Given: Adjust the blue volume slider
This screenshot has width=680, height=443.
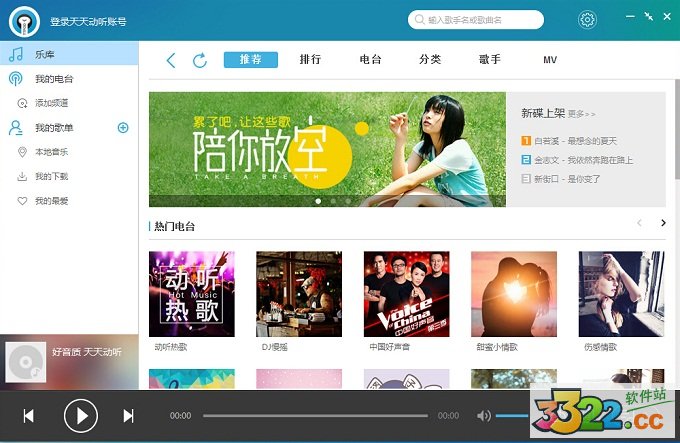Looking at the screenshot, I should 512,416.
